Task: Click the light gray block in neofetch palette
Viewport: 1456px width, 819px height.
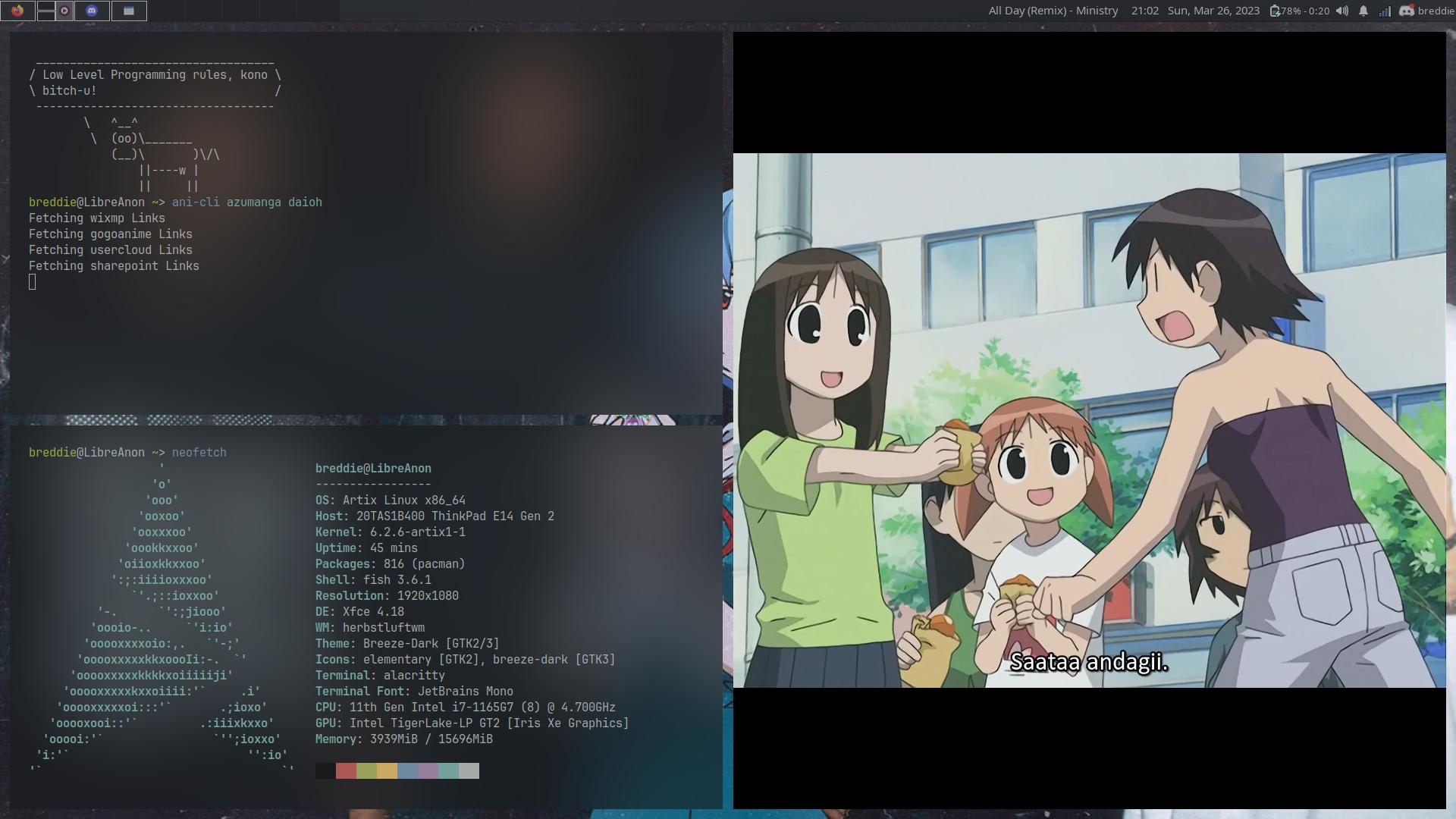Action: 469,771
